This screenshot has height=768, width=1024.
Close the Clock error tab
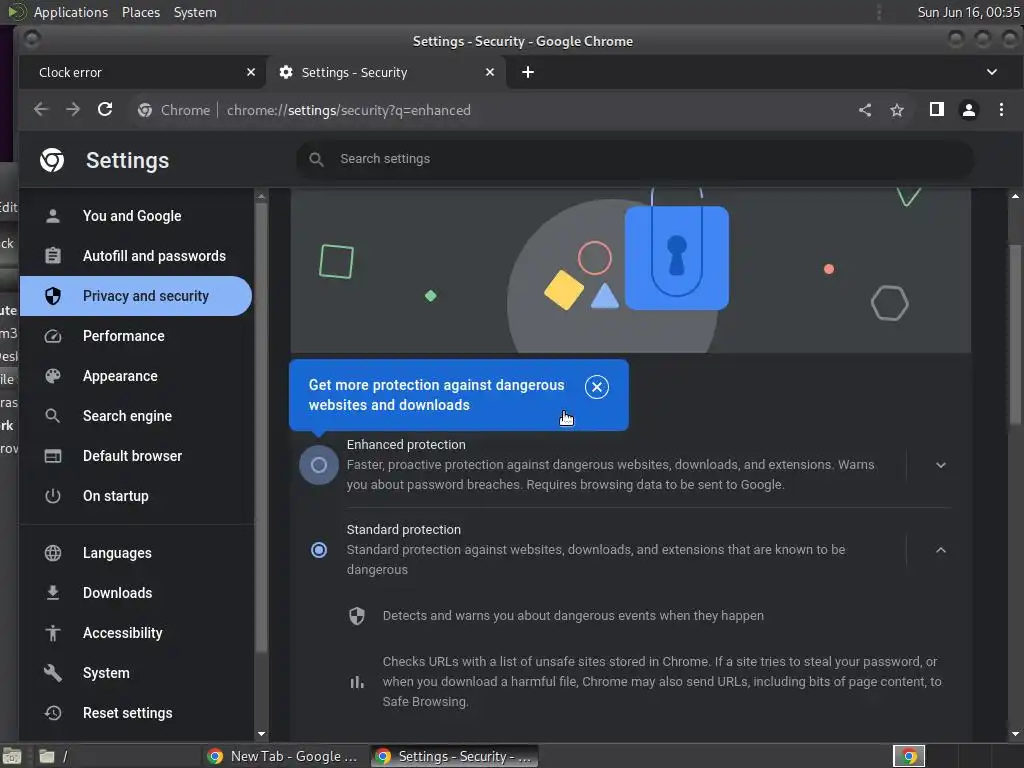[x=251, y=72]
